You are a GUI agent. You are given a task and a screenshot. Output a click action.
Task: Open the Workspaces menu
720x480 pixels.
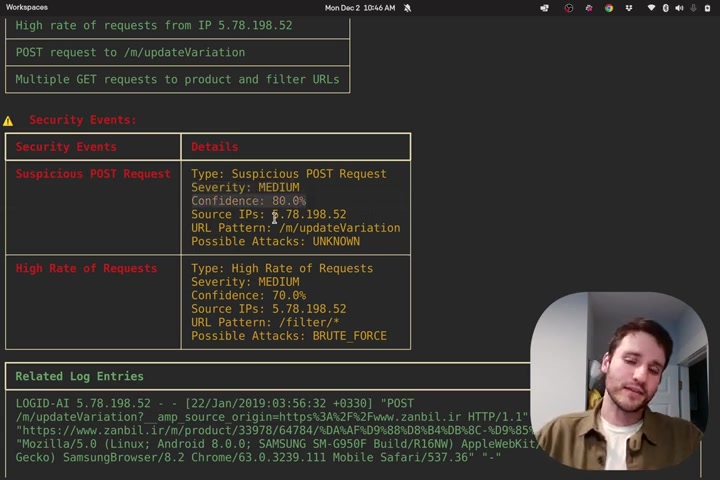pyautogui.click(x=27, y=7)
